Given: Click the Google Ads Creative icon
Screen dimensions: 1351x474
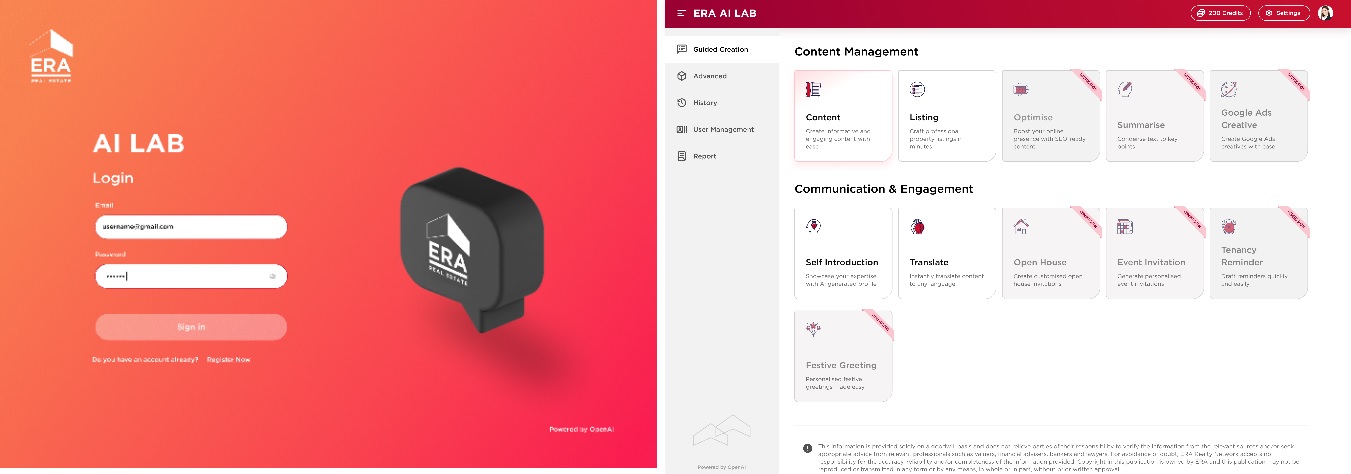Looking at the screenshot, I should pyautogui.click(x=1229, y=90).
